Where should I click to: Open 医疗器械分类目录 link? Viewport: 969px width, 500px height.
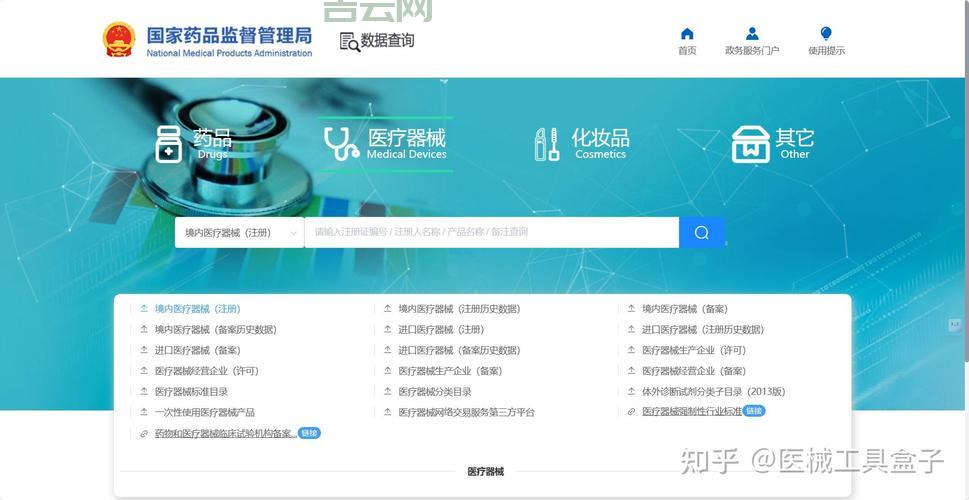[435, 391]
